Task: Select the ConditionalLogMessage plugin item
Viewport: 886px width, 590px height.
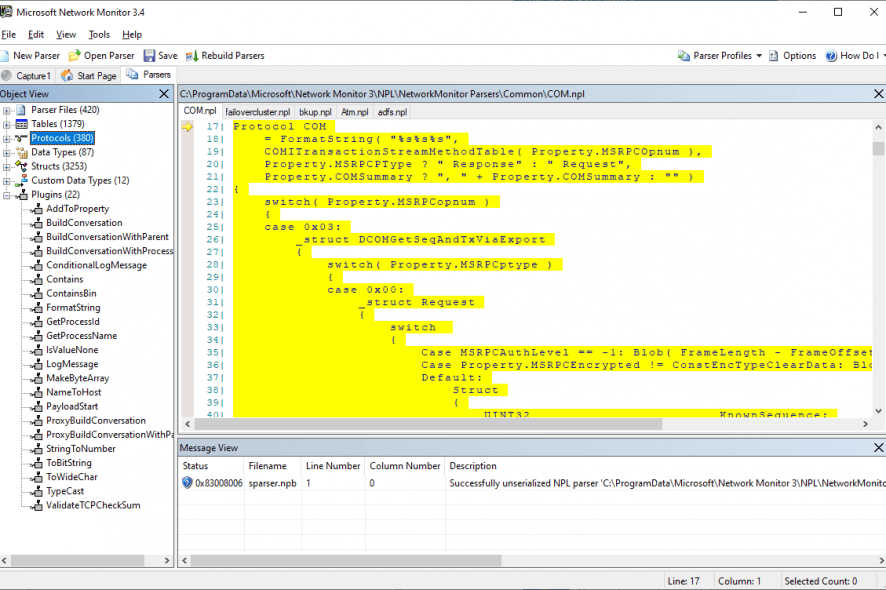Action: (x=96, y=265)
